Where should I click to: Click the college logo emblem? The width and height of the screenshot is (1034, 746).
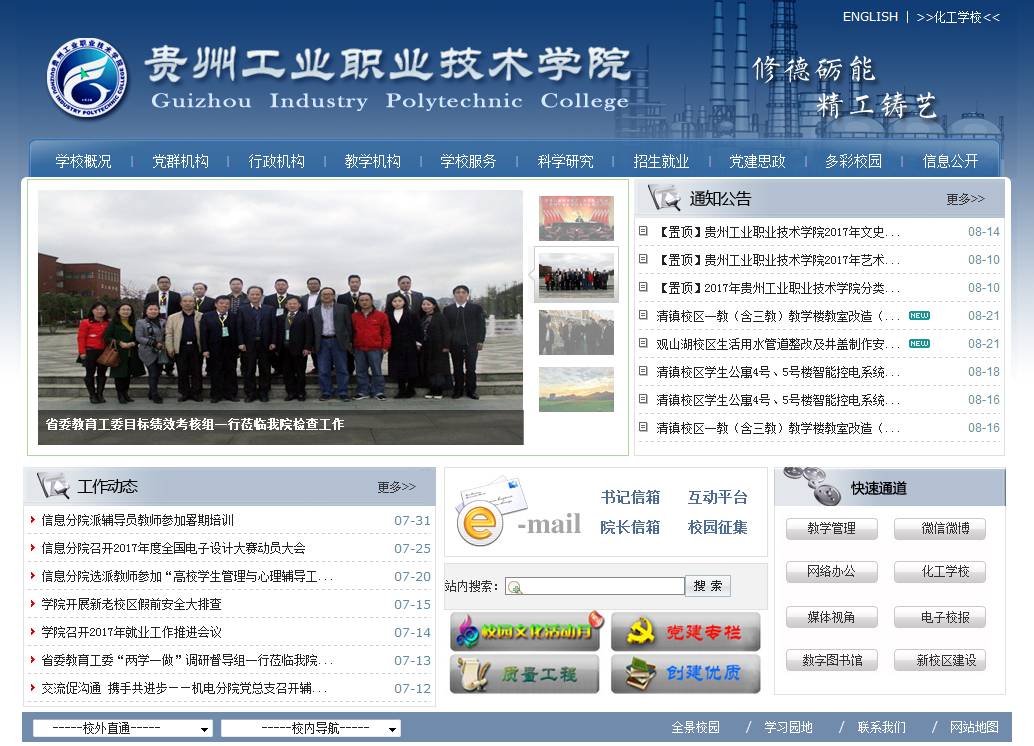(88, 80)
